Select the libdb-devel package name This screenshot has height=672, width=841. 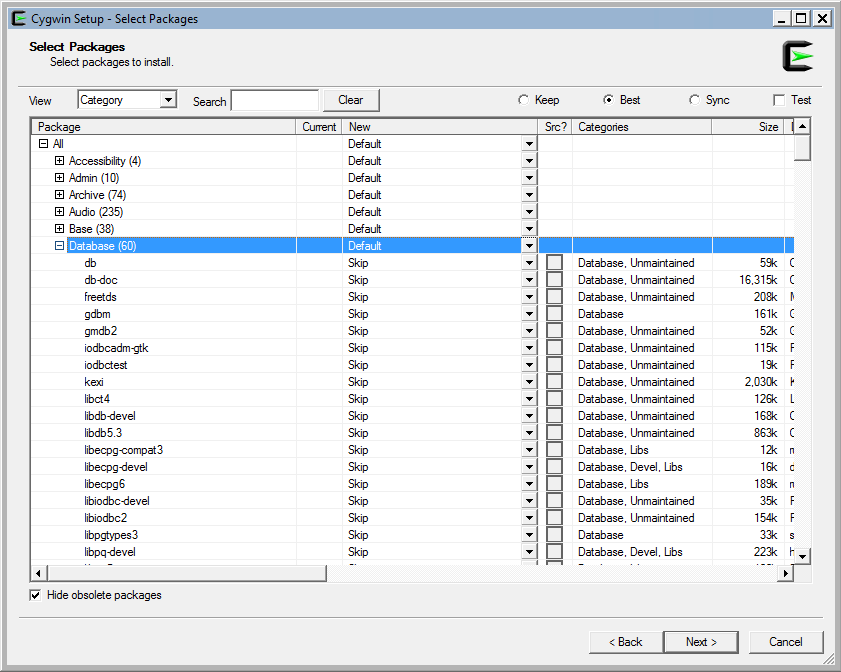[x=110, y=416]
